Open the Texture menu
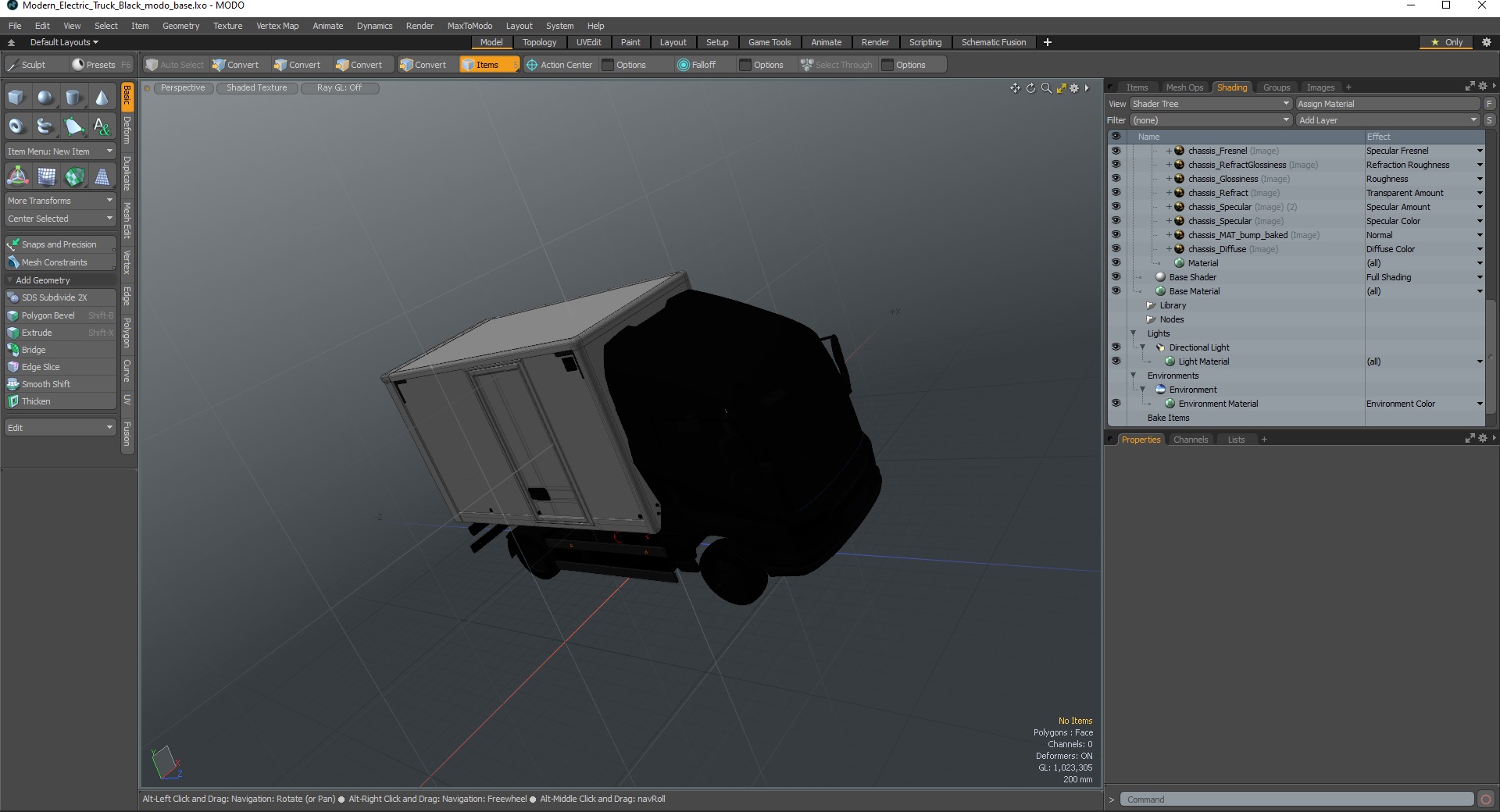 pos(227,26)
